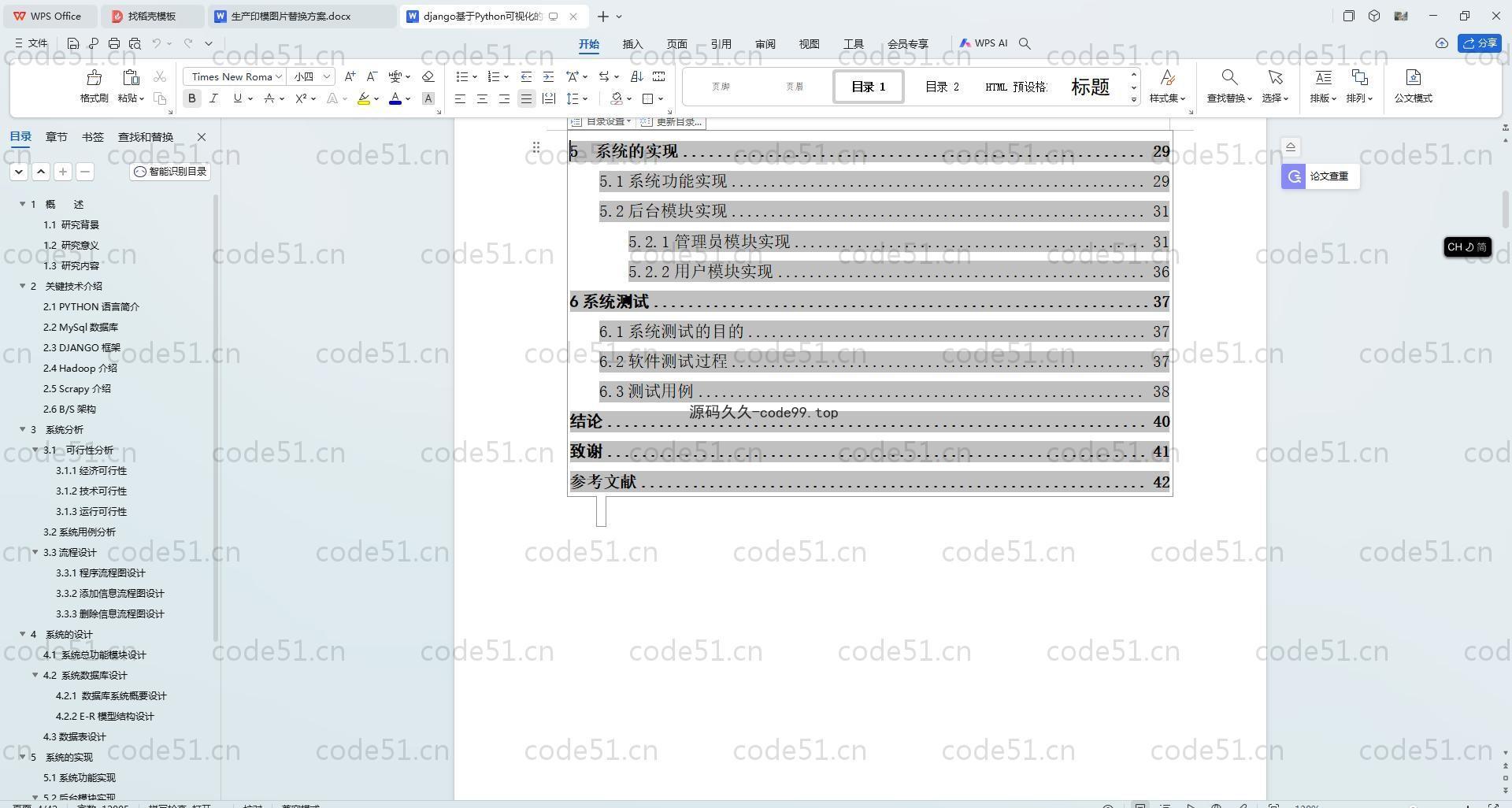This screenshot has width=1512, height=808.
Task: Collapse 3.1 可行性分析 tree node
Action: point(35,450)
